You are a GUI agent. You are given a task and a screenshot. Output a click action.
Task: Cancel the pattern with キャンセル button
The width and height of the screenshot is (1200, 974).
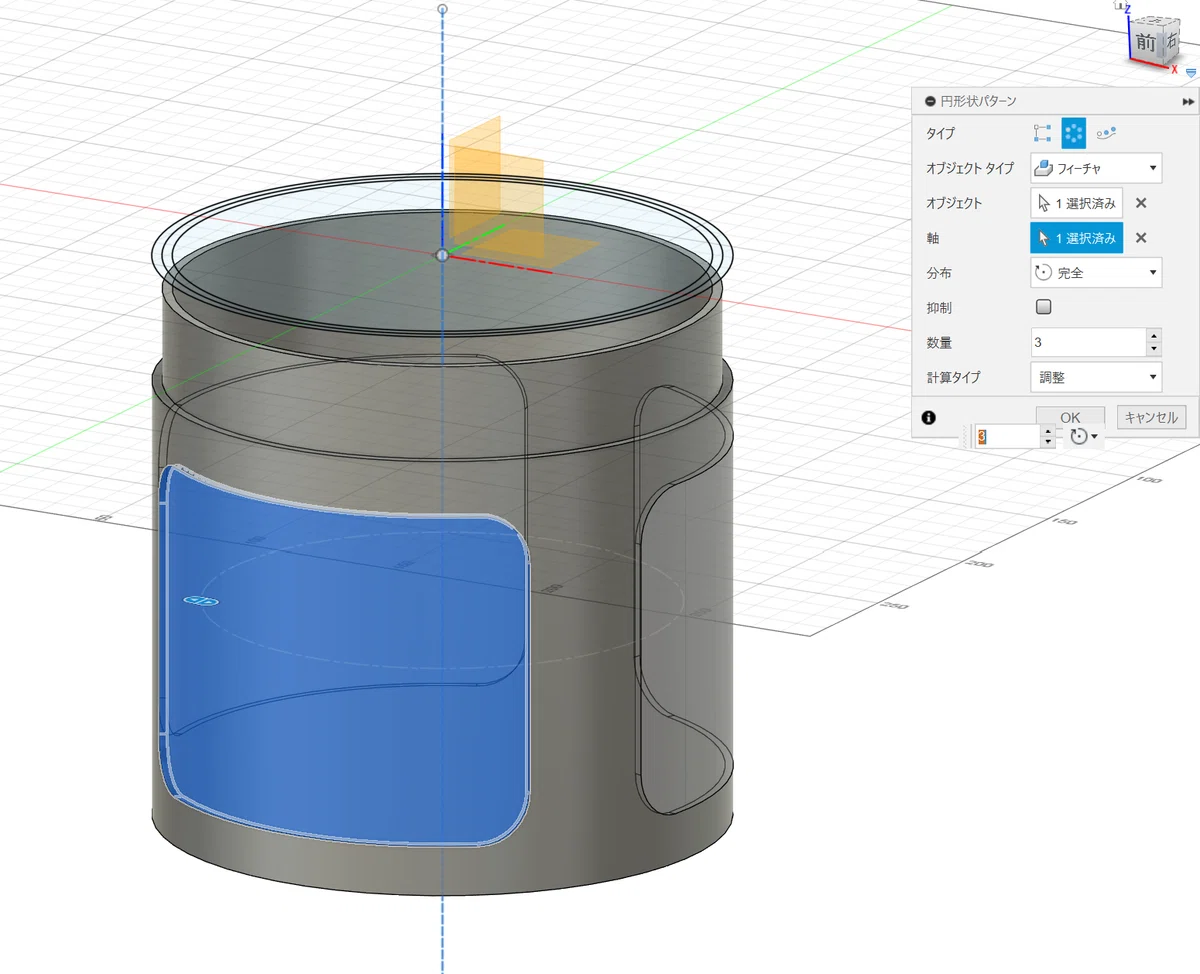1151,417
